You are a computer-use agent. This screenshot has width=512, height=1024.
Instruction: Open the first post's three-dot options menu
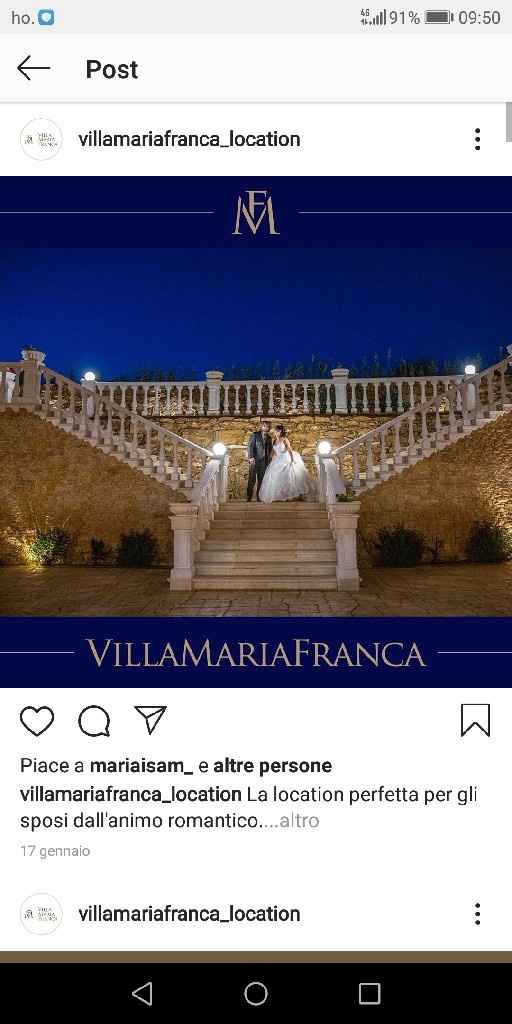477,139
